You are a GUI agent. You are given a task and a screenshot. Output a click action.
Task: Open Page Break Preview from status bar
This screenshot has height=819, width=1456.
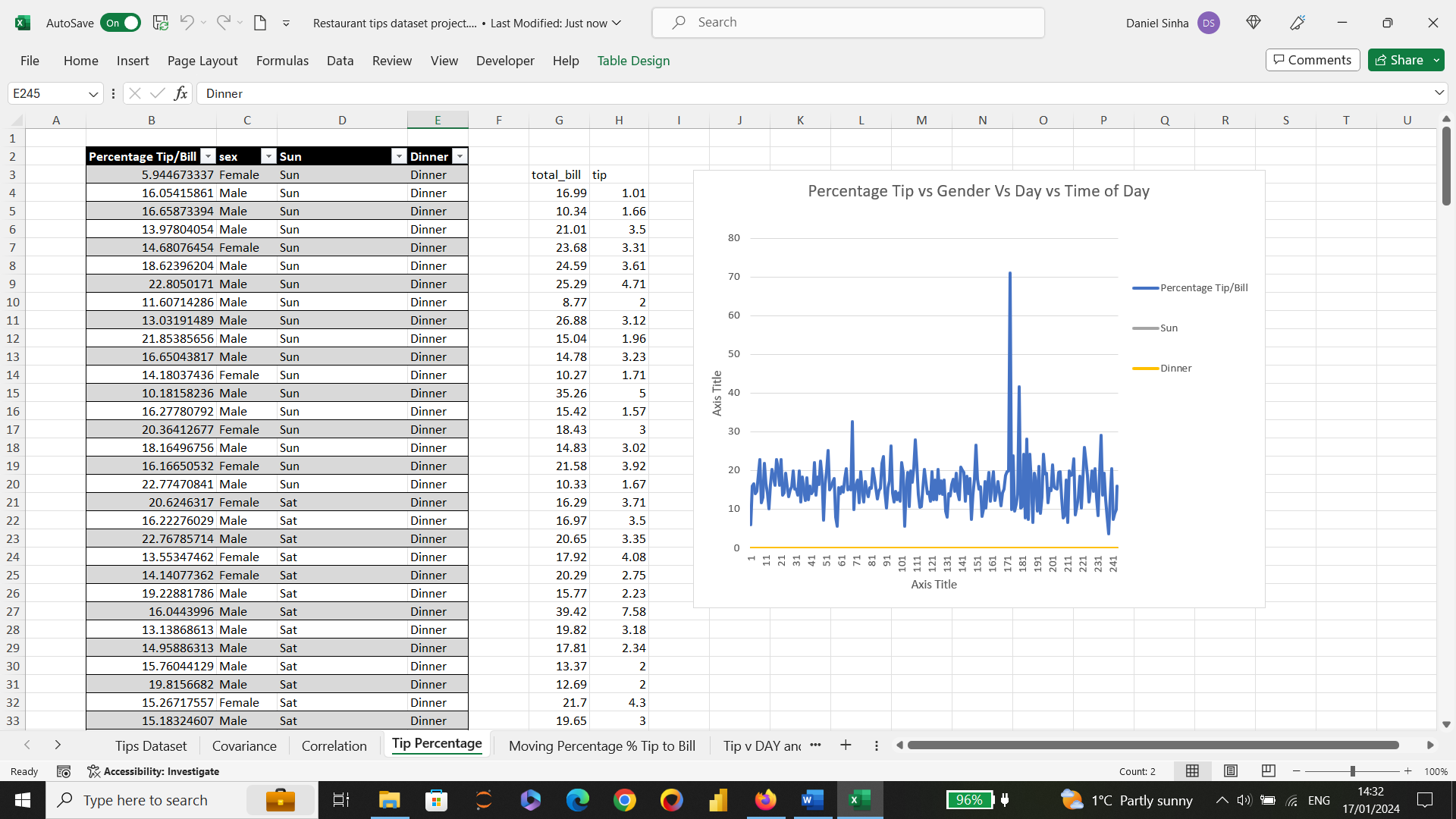click(1269, 770)
